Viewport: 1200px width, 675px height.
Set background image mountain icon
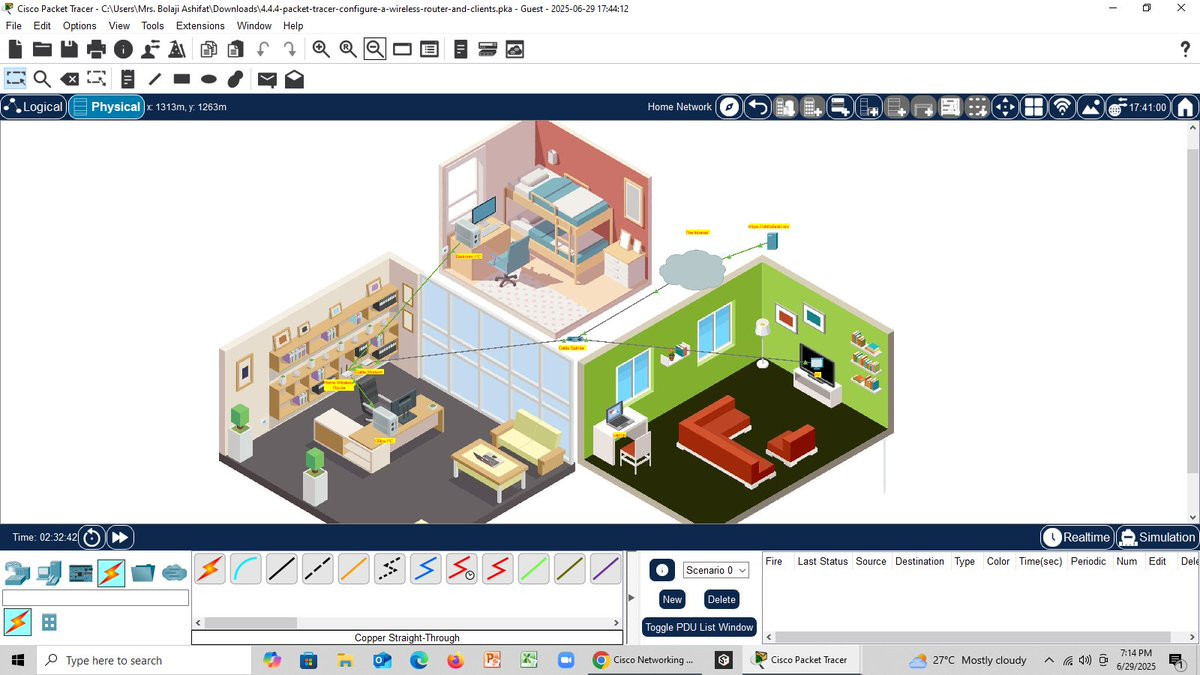coord(1090,107)
